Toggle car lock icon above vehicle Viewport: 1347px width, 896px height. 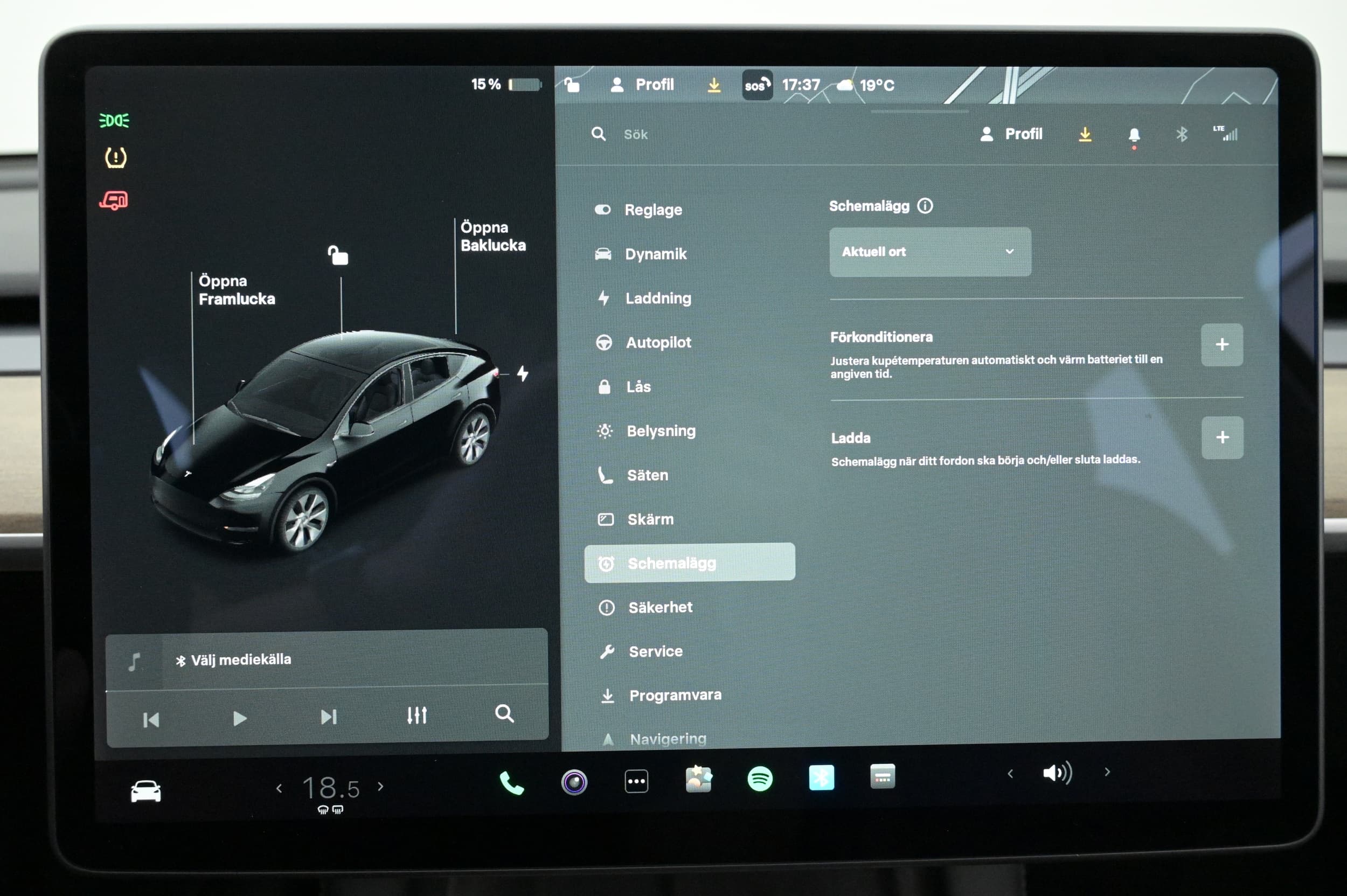pyautogui.click(x=338, y=255)
